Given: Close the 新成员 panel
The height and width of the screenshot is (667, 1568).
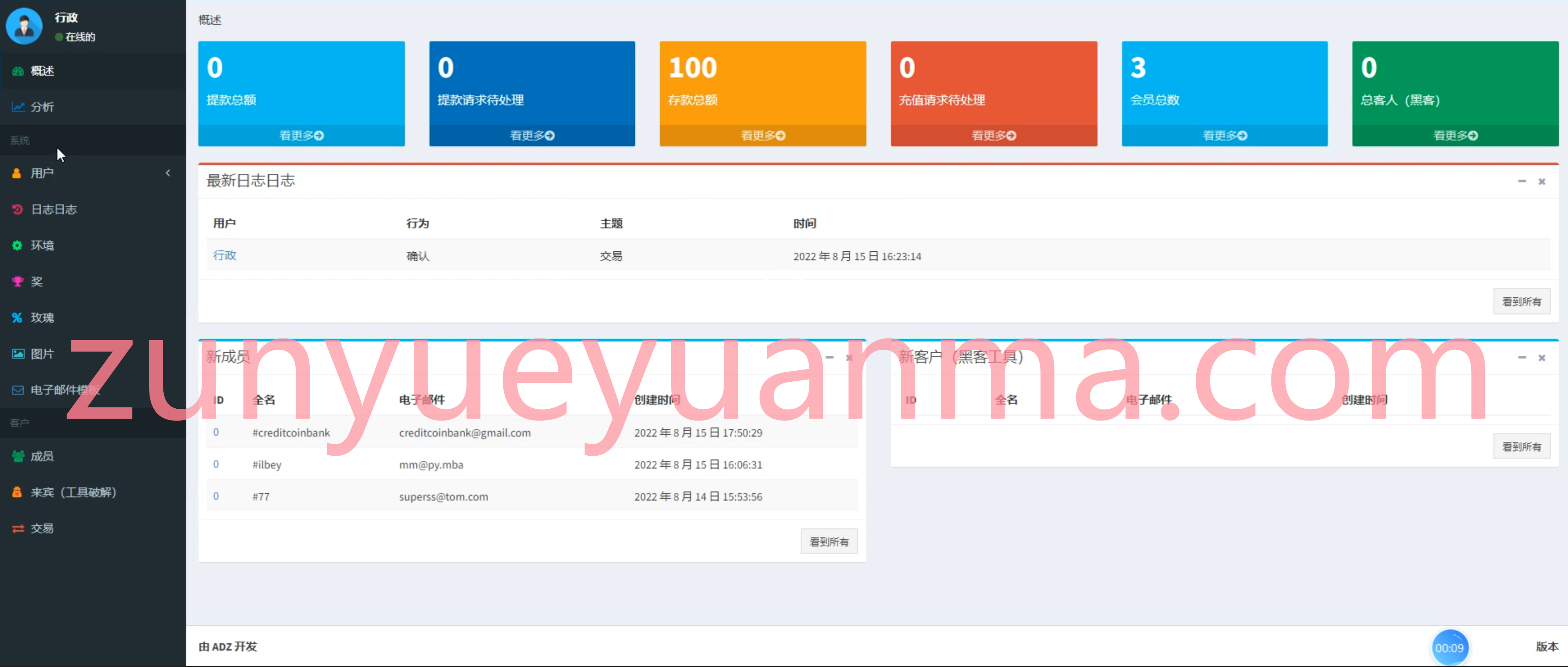Looking at the screenshot, I should click(849, 358).
